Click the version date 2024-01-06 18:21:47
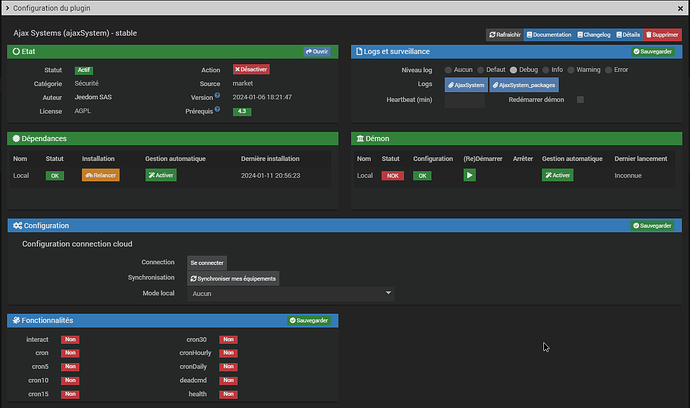Viewport: 690px width, 408px height. (x=262, y=97)
